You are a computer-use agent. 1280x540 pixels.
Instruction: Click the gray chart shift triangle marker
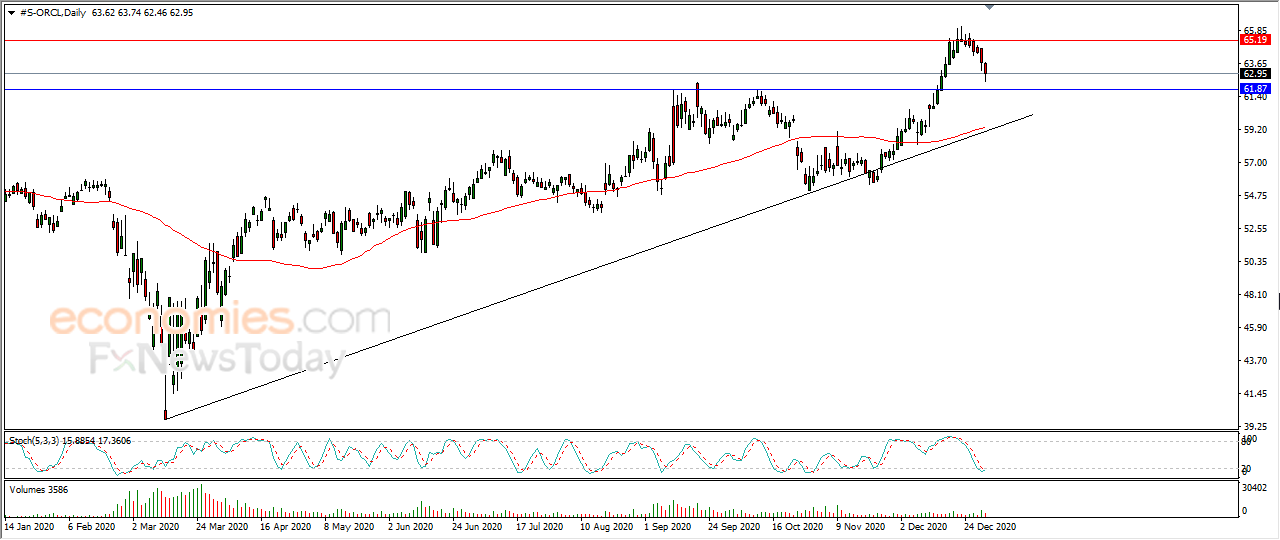pyautogui.click(x=989, y=8)
